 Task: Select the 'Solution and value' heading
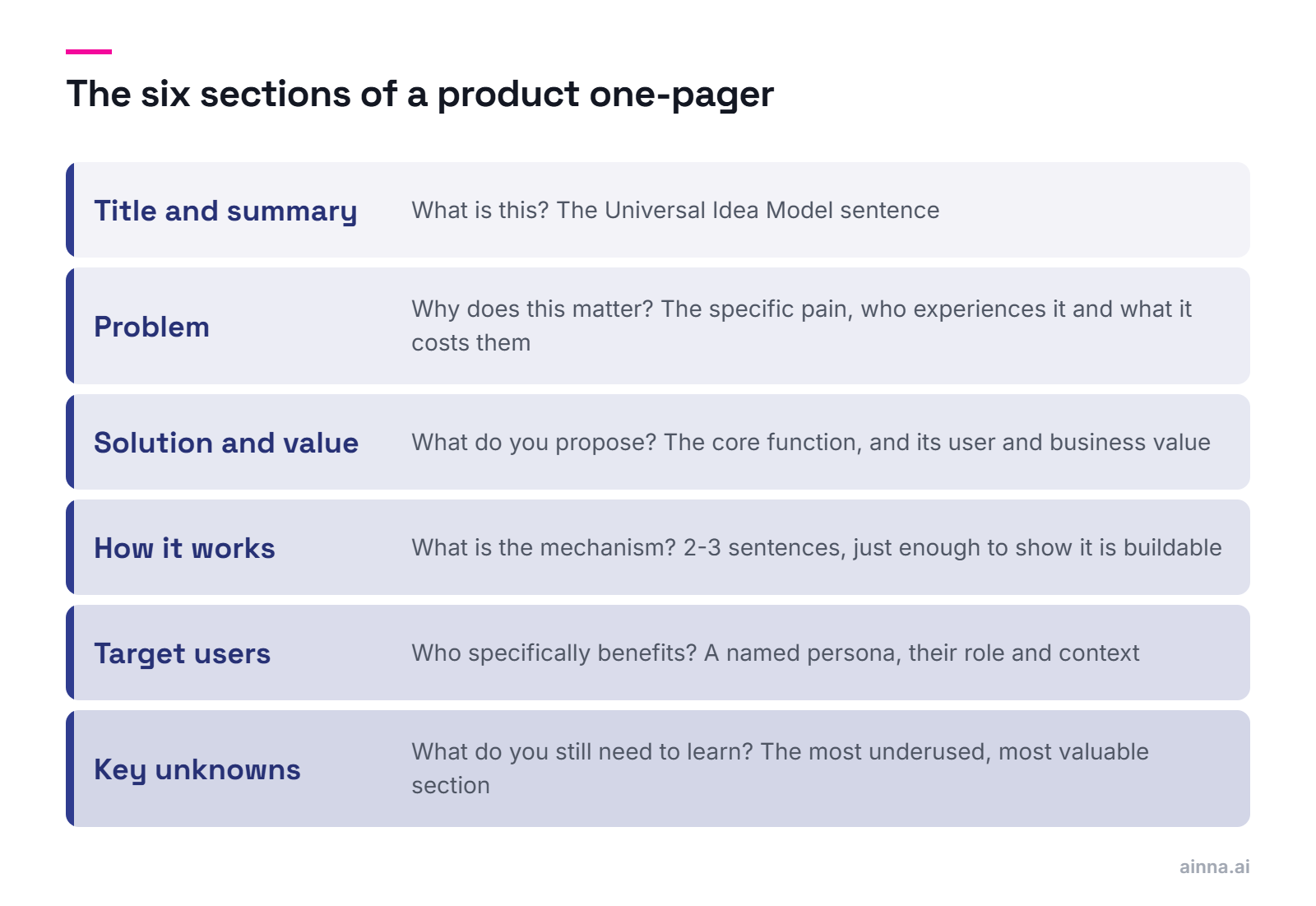click(226, 443)
